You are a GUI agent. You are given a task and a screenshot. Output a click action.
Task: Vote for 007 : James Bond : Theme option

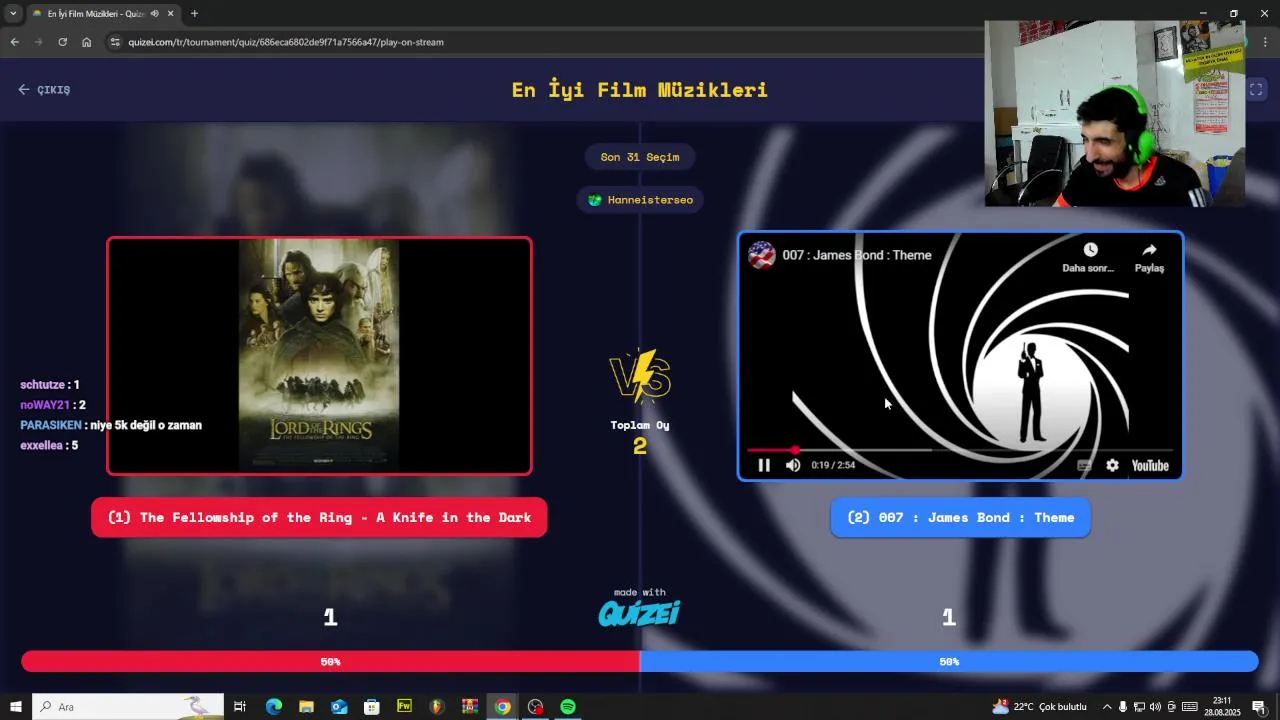pyautogui.click(x=960, y=518)
